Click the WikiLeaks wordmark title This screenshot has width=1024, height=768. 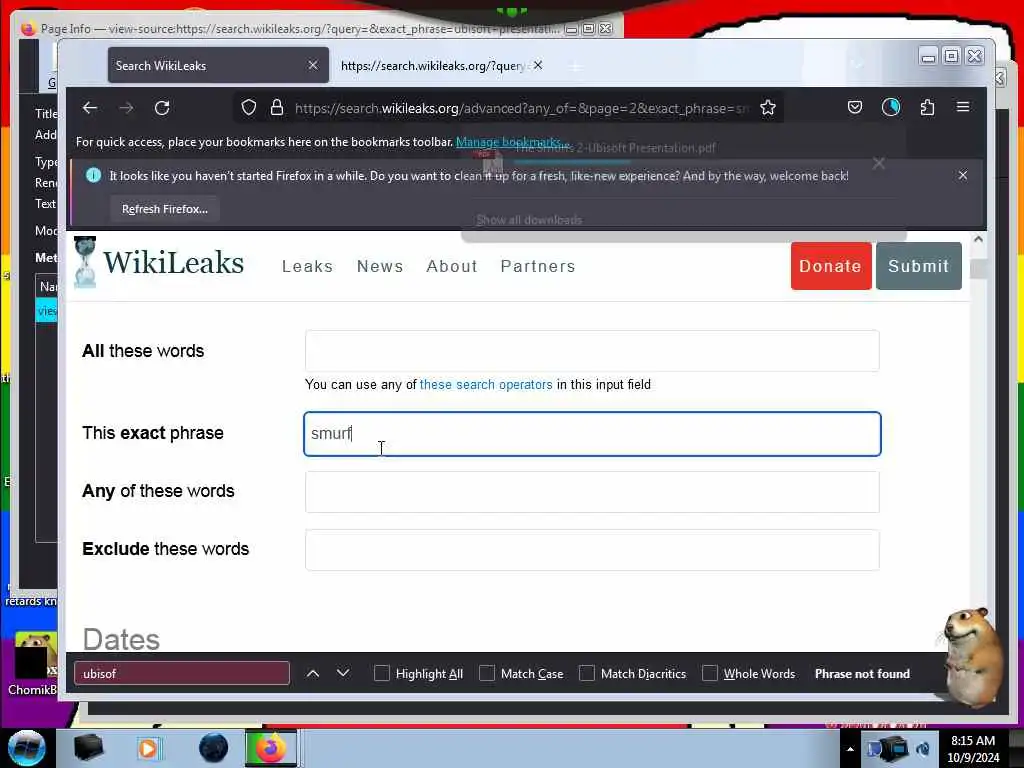coord(173,263)
